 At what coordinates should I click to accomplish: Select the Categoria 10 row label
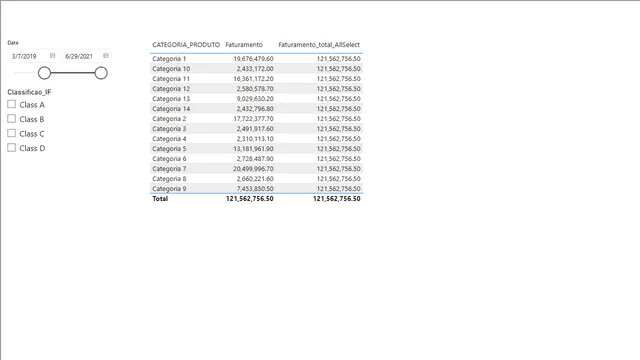[x=171, y=69]
